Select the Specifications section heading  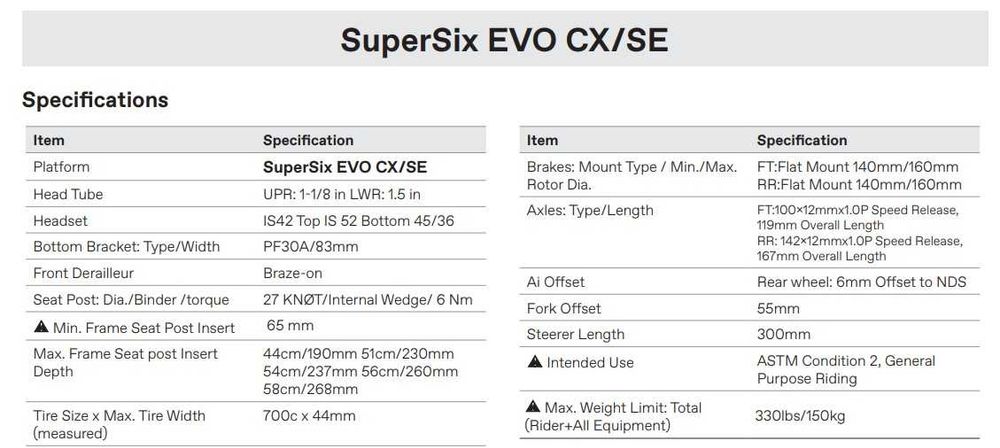click(x=95, y=100)
